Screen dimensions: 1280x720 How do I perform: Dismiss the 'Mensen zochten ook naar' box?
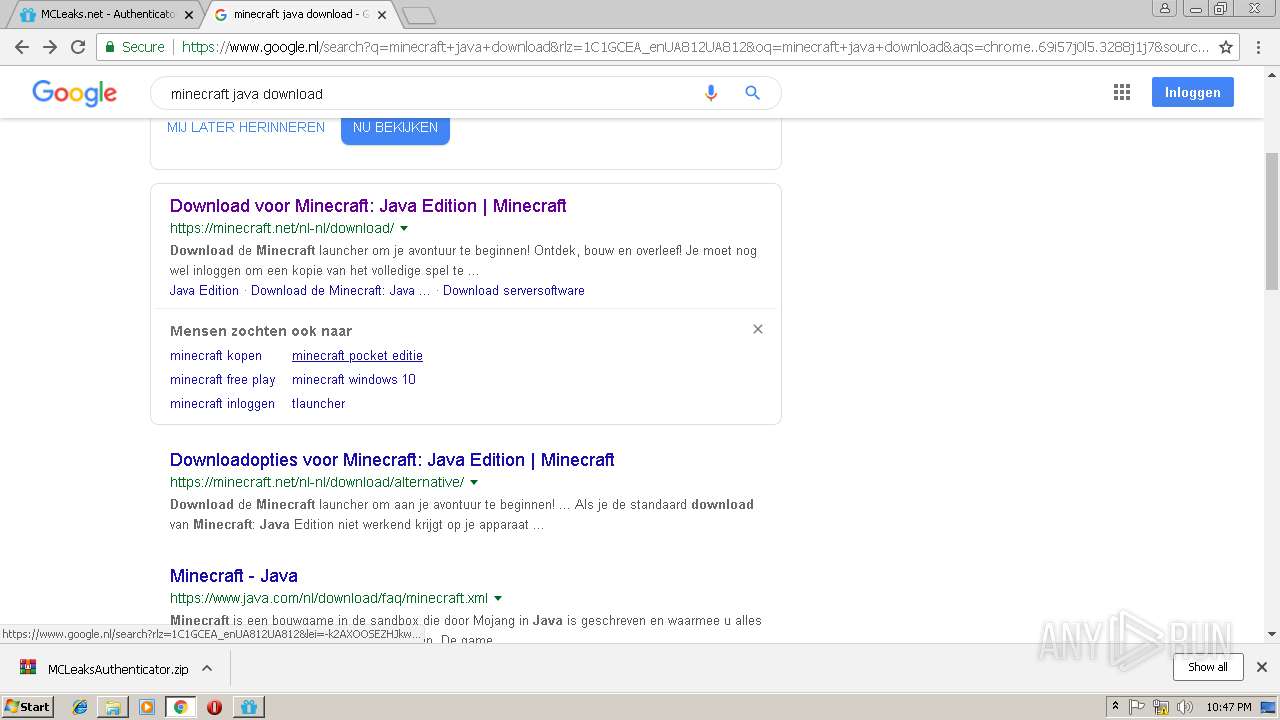click(x=758, y=329)
